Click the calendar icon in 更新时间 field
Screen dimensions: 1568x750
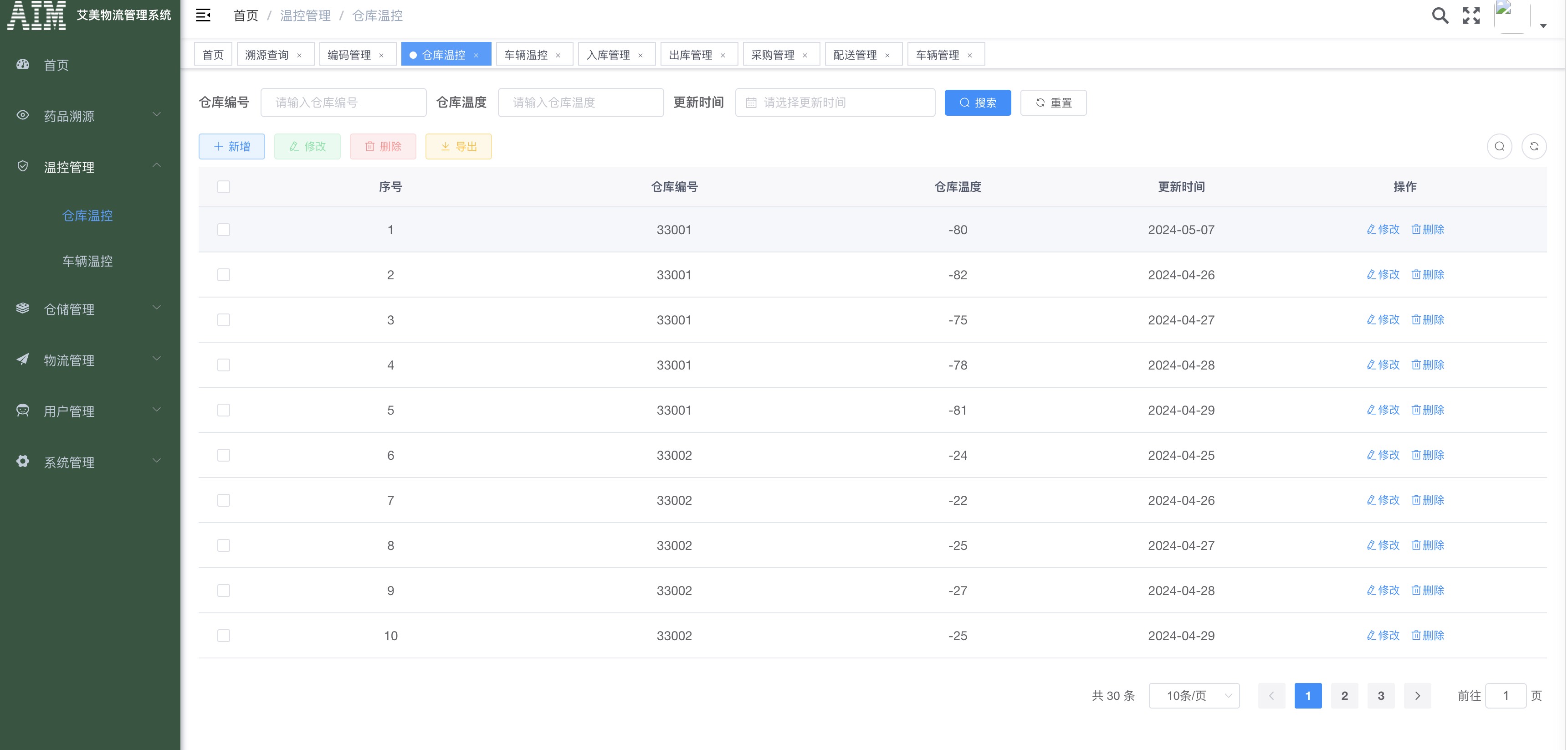[x=751, y=103]
